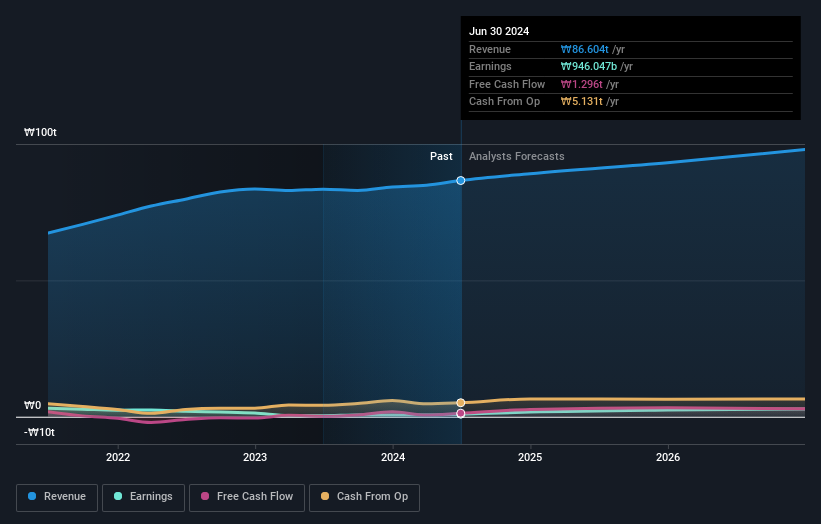This screenshot has width=821, height=524.
Task: Click the Free Cash Flow label in tooltip
Action: 507,84
